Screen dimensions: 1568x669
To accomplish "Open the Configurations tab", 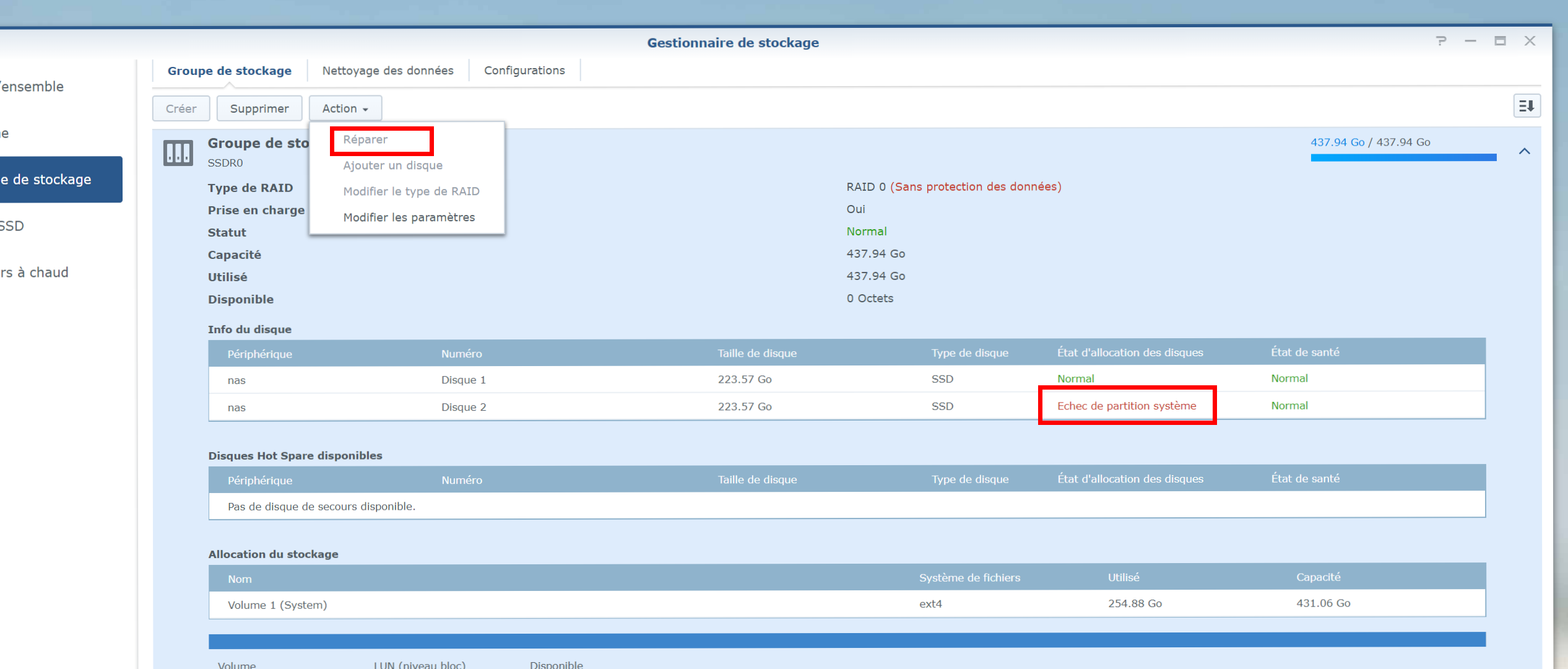I will (x=524, y=71).
